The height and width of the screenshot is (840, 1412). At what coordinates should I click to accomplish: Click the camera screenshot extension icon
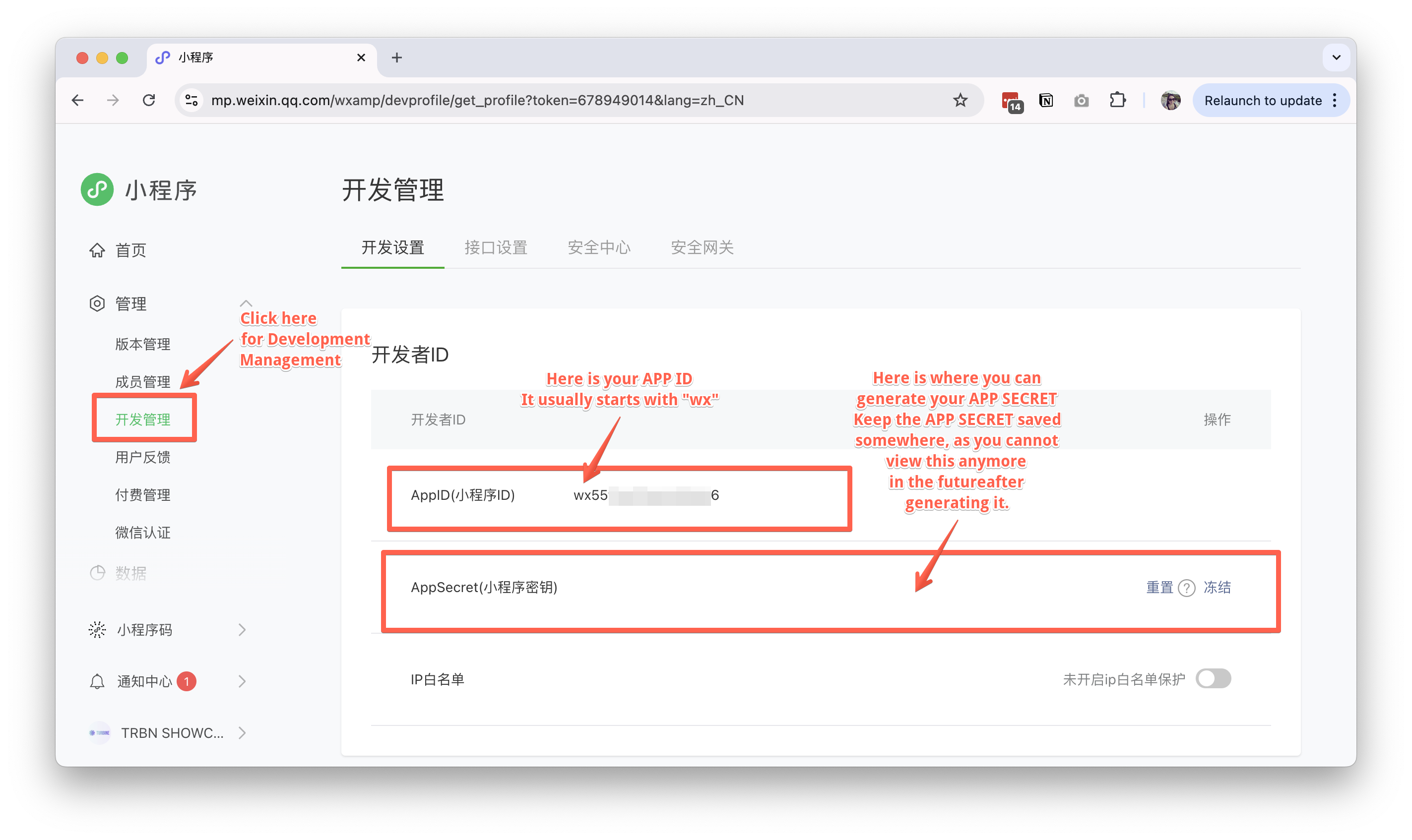point(1082,100)
